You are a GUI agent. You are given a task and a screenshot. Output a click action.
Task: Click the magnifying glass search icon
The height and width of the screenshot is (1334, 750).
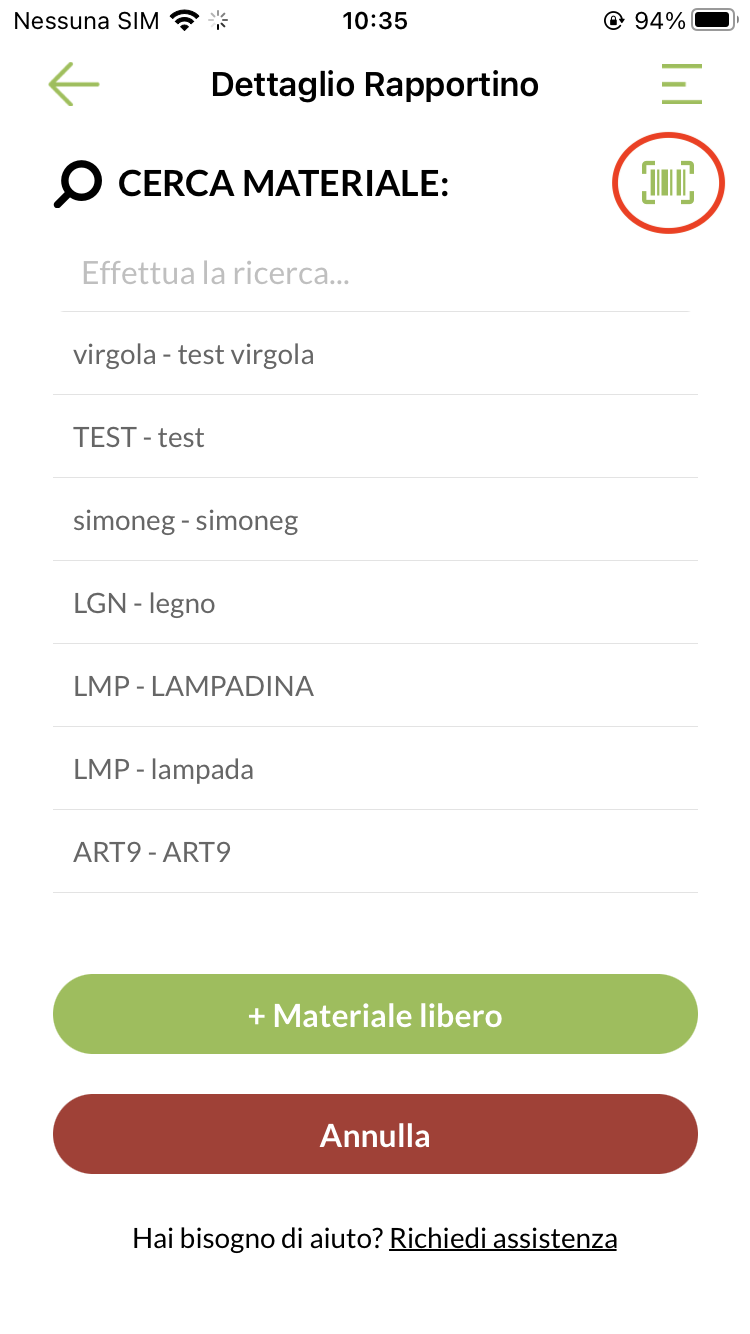pyautogui.click(x=78, y=185)
